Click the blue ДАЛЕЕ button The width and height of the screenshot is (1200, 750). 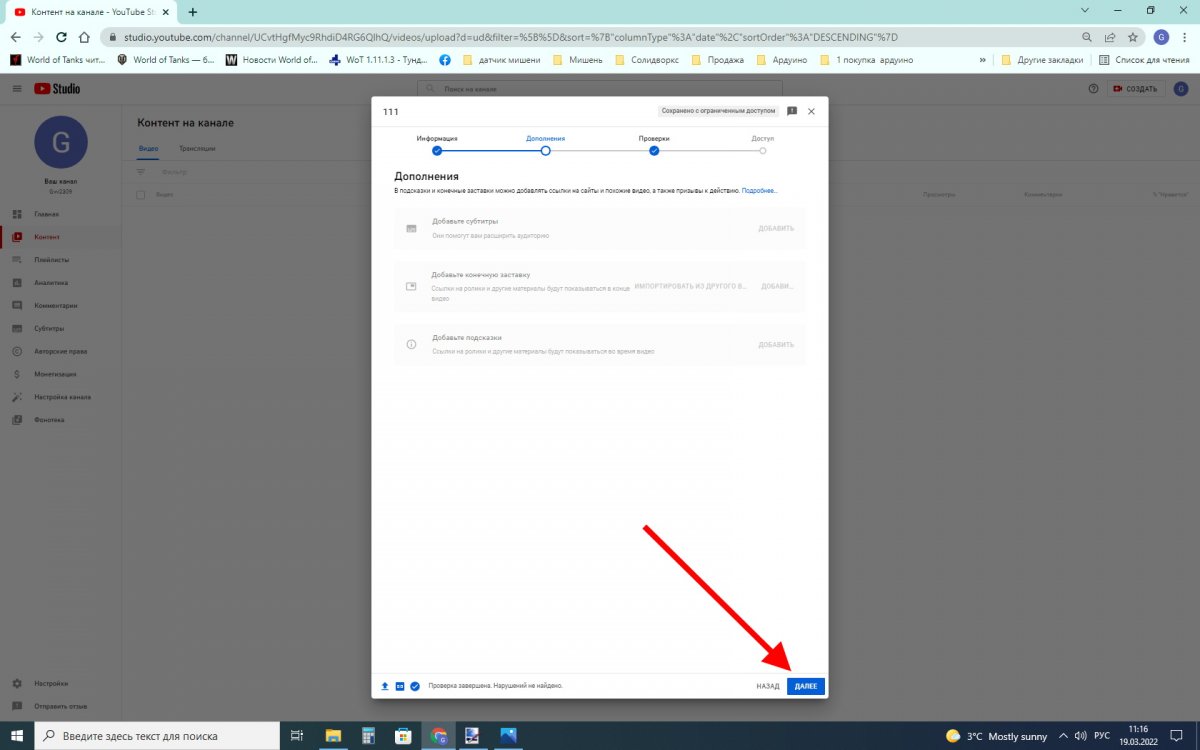click(805, 686)
